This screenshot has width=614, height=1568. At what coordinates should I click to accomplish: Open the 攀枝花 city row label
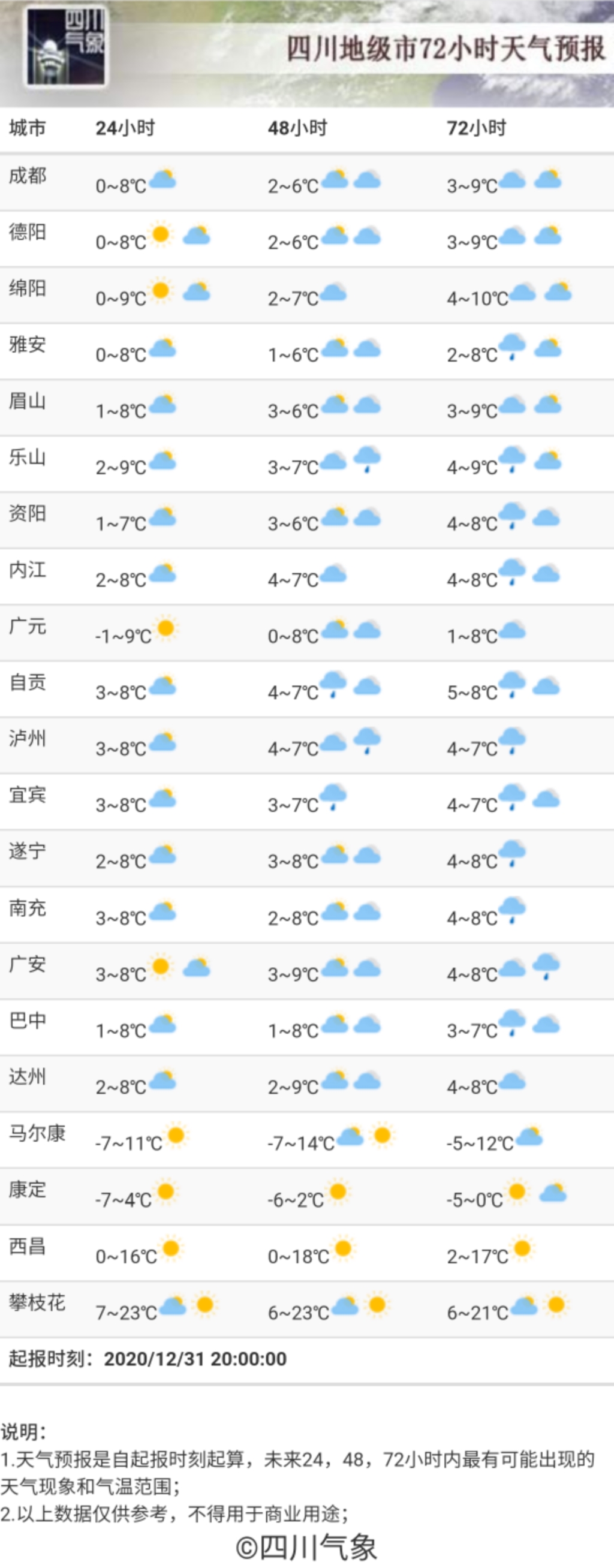pos(37,1302)
